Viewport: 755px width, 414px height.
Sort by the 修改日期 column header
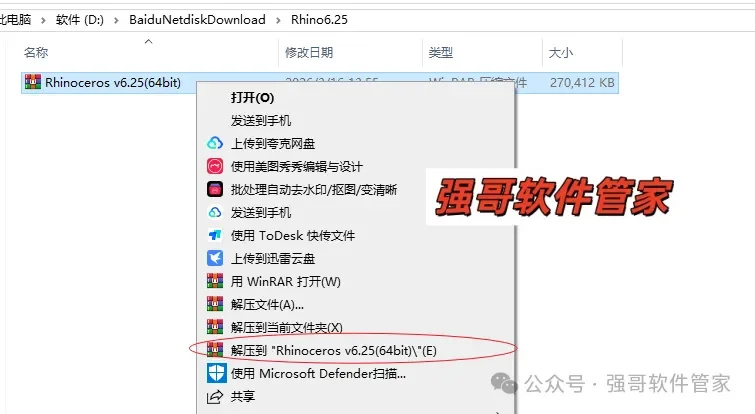tap(309, 52)
